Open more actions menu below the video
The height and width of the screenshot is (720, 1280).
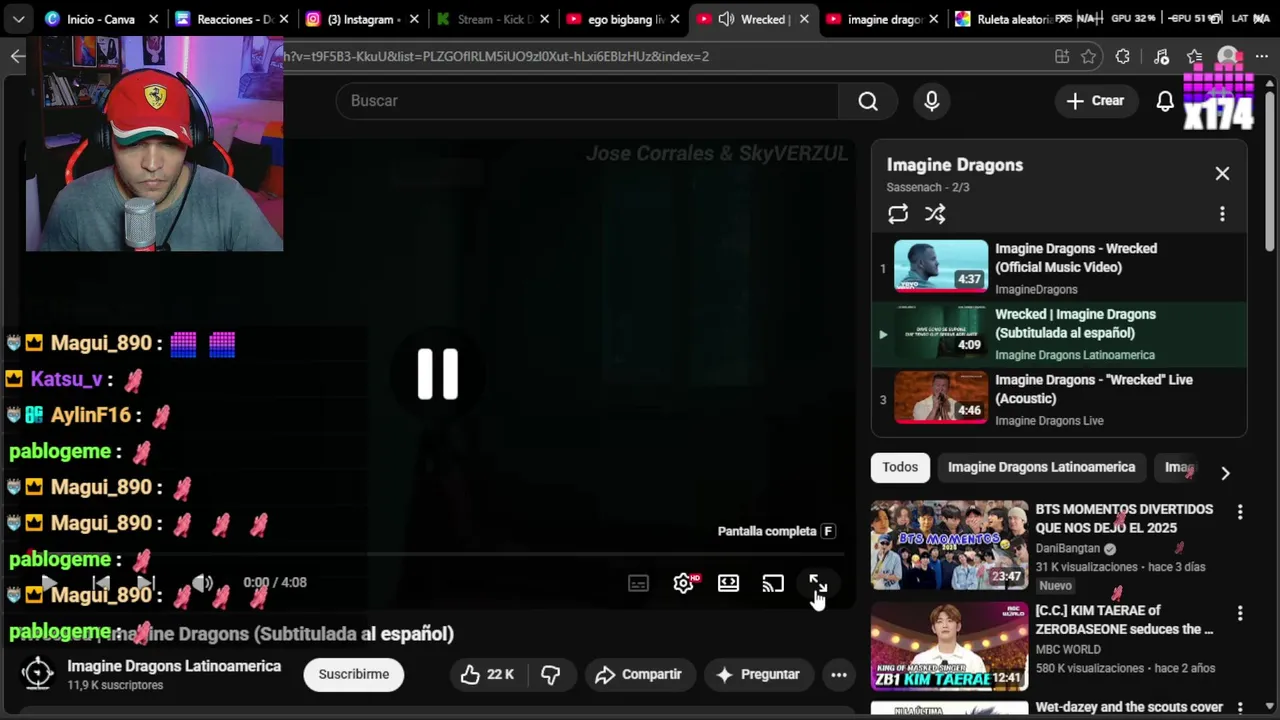839,675
